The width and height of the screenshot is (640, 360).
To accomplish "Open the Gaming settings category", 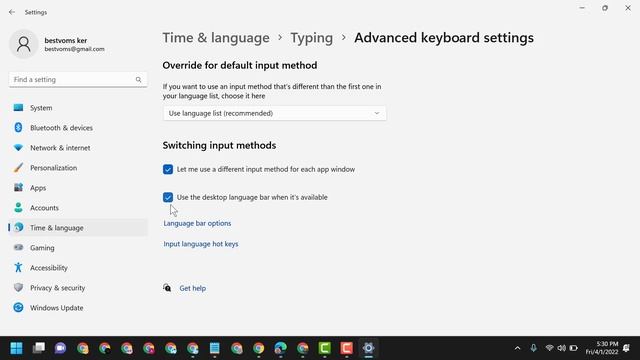I will pyautogui.click(x=78, y=248).
